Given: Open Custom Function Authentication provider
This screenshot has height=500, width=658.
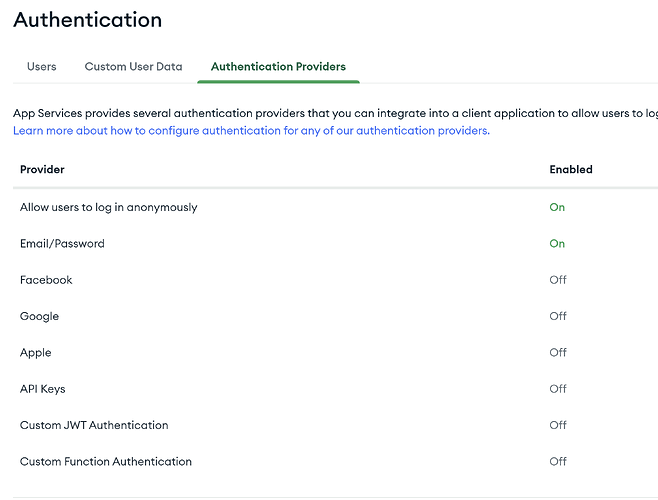Looking at the screenshot, I should click(106, 462).
